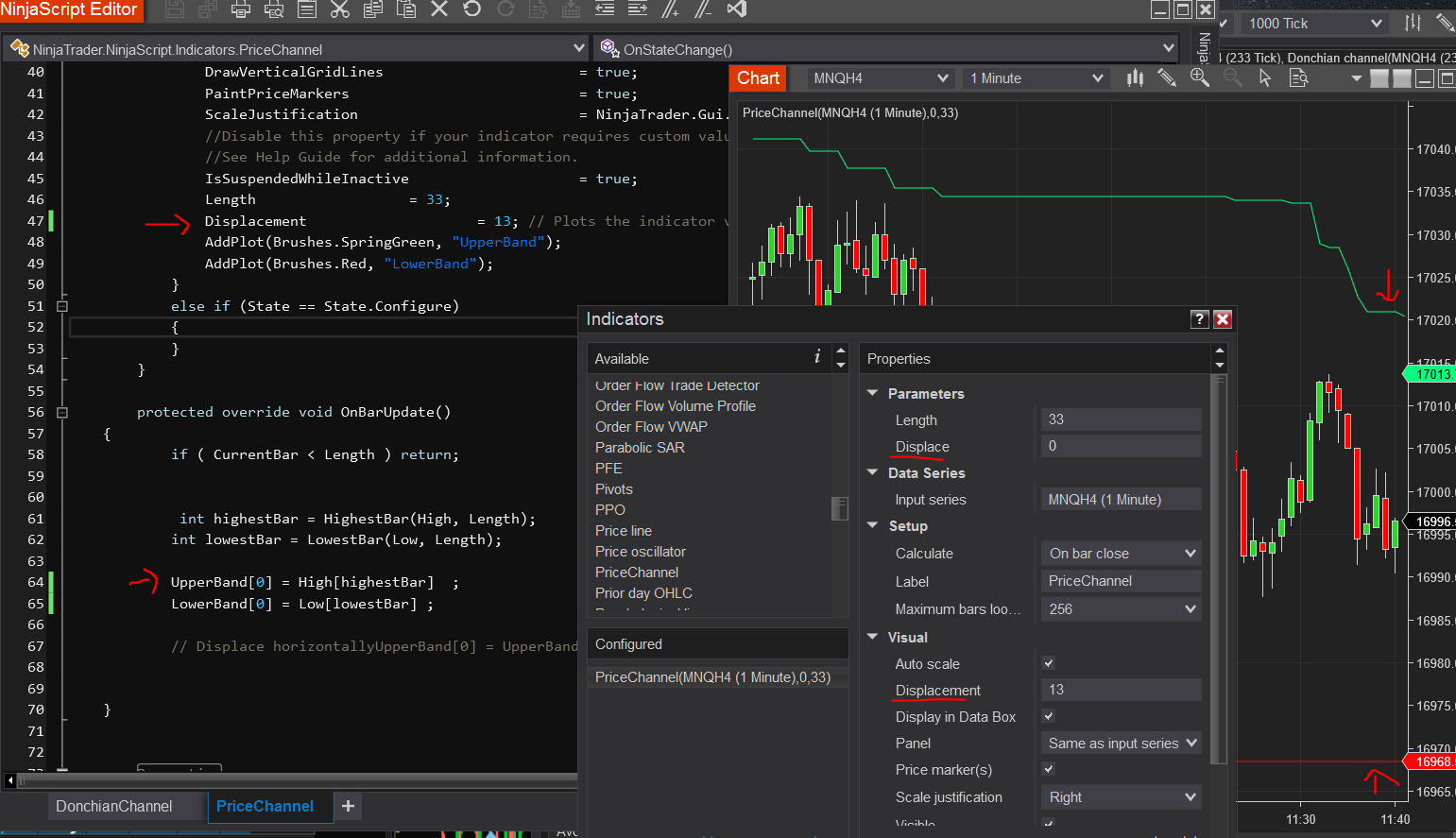
Task: Open the Calculate dropdown
Action: coord(1121,554)
